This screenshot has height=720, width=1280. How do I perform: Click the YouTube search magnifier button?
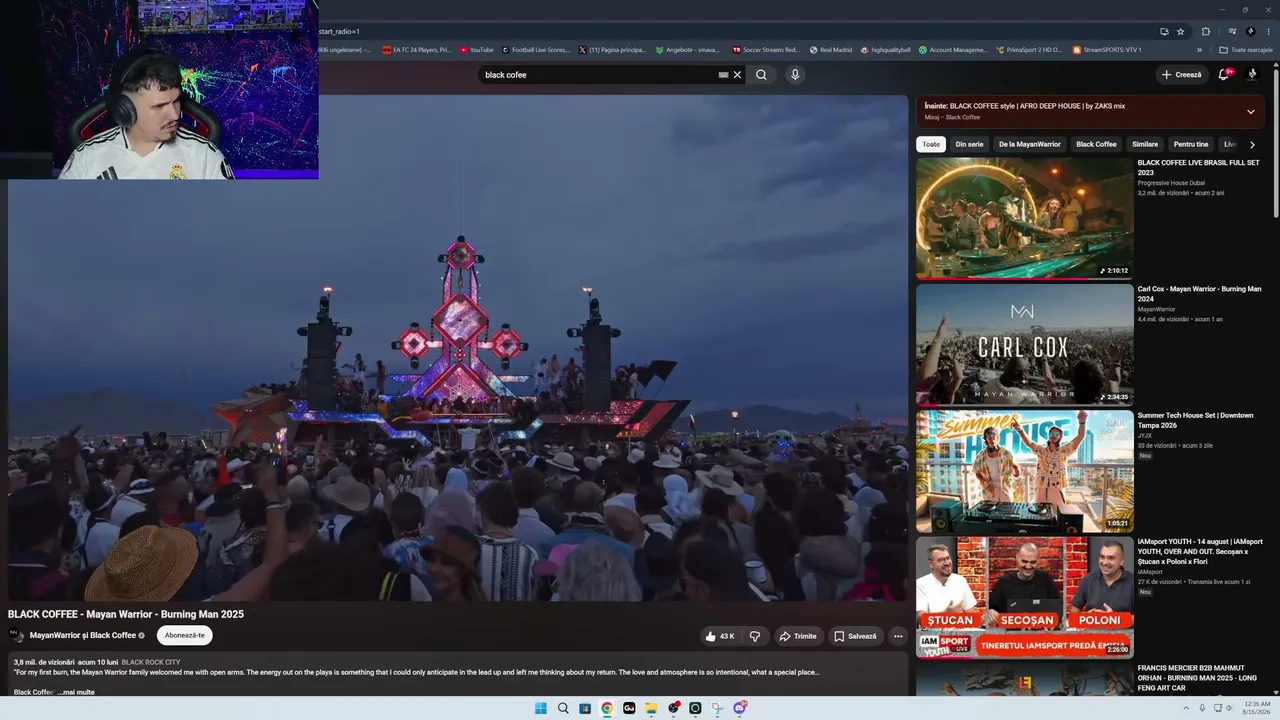coord(761,75)
